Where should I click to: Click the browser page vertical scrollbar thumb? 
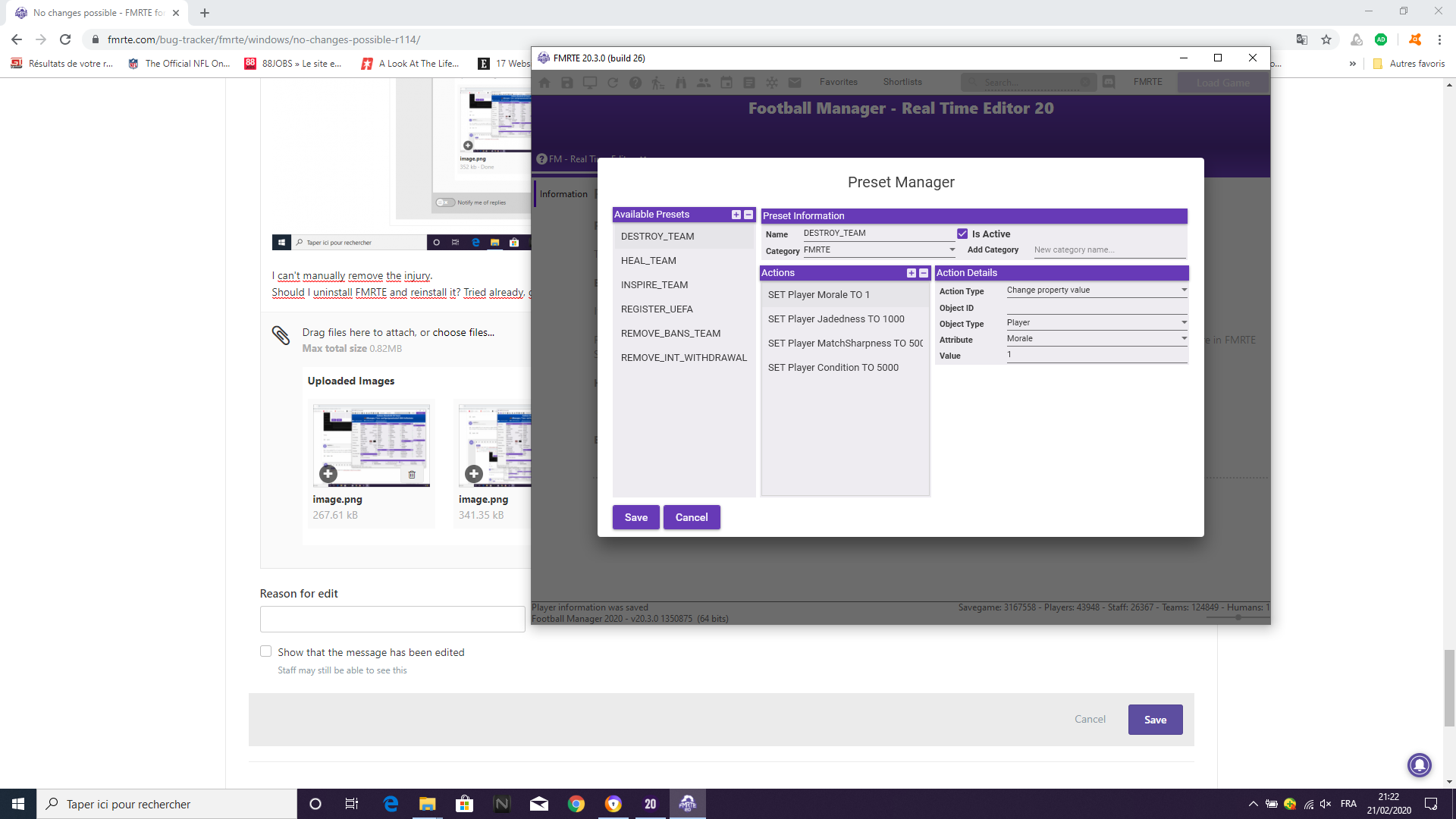click(x=1449, y=688)
